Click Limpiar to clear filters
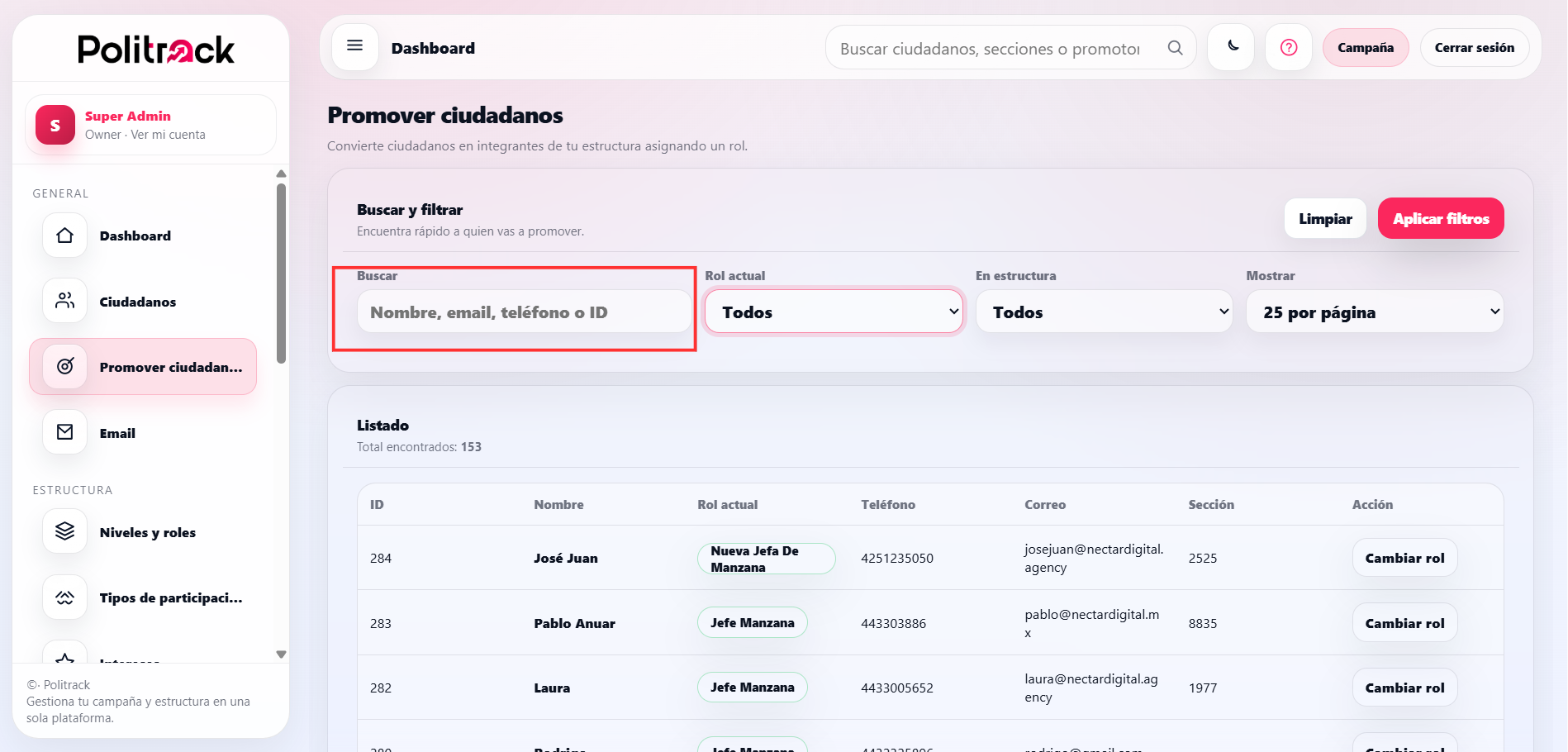The height and width of the screenshot is (752, 1568). [1324, 218]
